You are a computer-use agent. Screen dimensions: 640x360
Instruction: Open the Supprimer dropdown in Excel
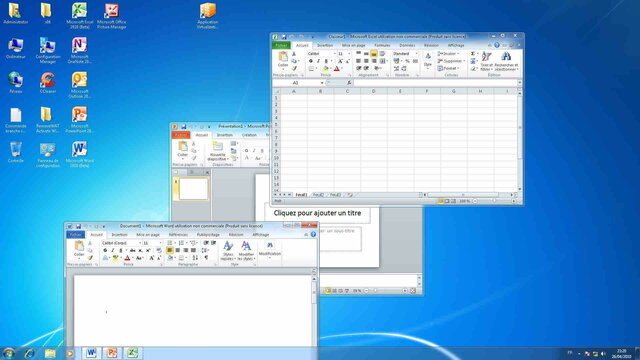click(451, 61)
